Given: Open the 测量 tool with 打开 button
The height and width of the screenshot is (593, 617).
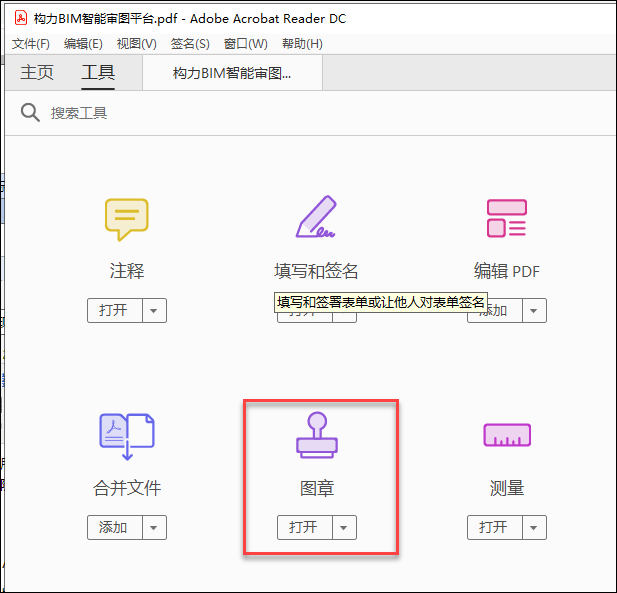Looking at the screenshot, I should coord(495,527).
